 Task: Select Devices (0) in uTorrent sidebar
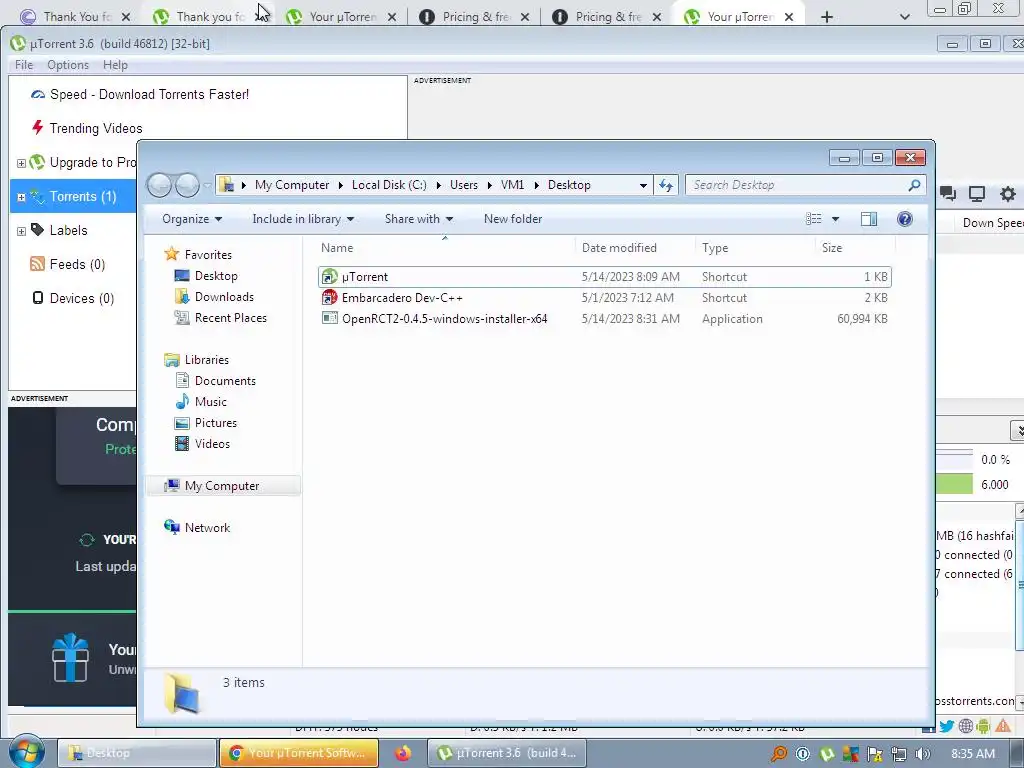[x=82, y=298]
